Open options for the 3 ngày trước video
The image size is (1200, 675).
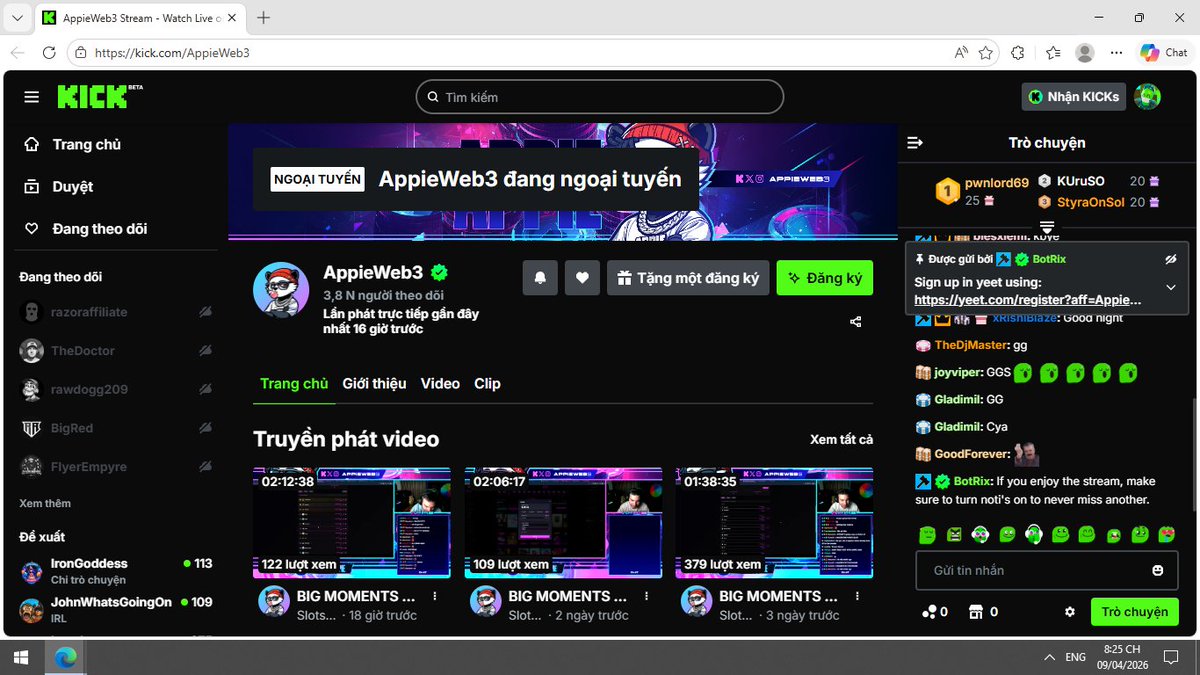pyautogui.click(x=858, y=596)
